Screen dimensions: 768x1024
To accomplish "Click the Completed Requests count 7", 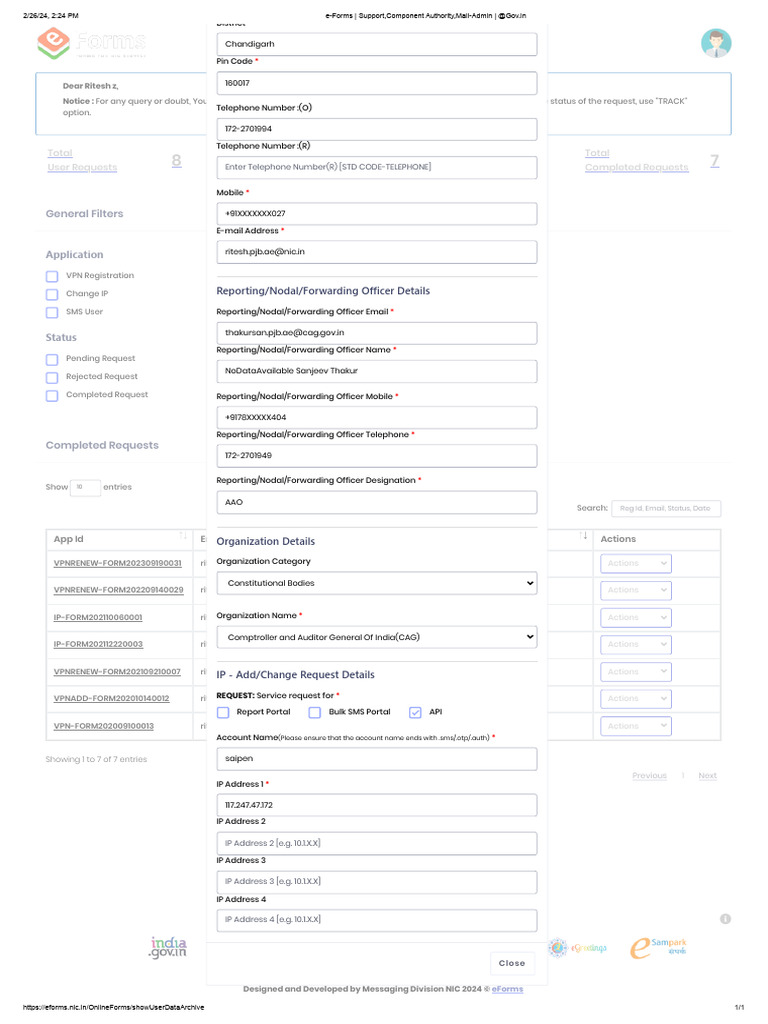I will pyautogui.click(x=715, y=161).
